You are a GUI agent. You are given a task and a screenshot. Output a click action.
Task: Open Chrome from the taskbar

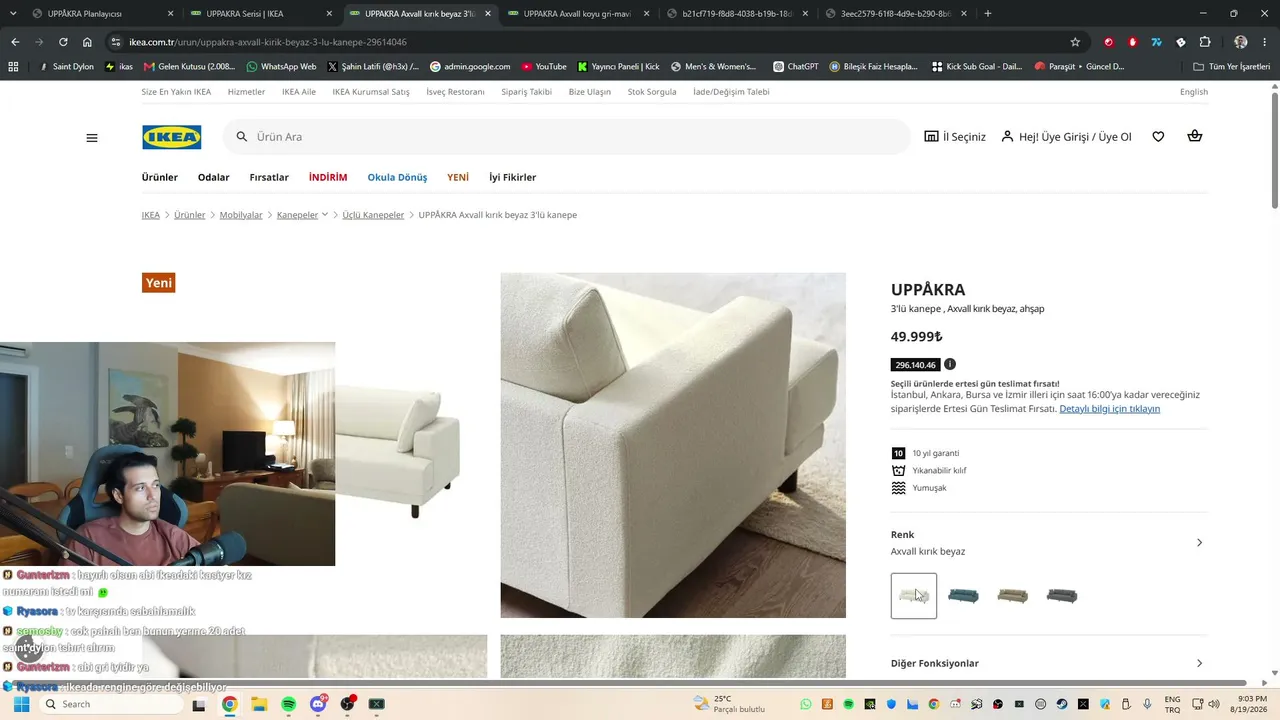[229, 704]
